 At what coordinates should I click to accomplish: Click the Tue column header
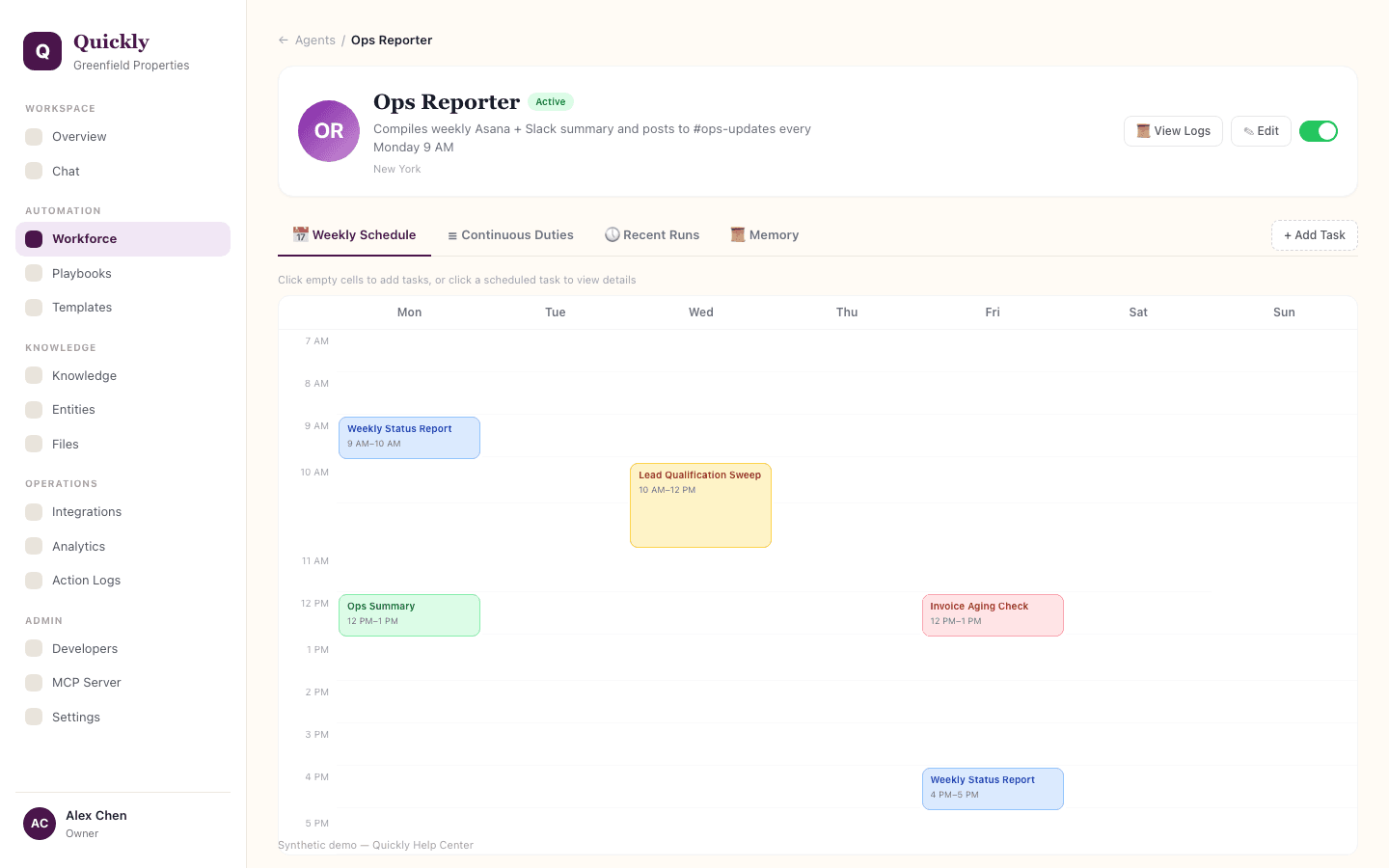pos(556,312)
